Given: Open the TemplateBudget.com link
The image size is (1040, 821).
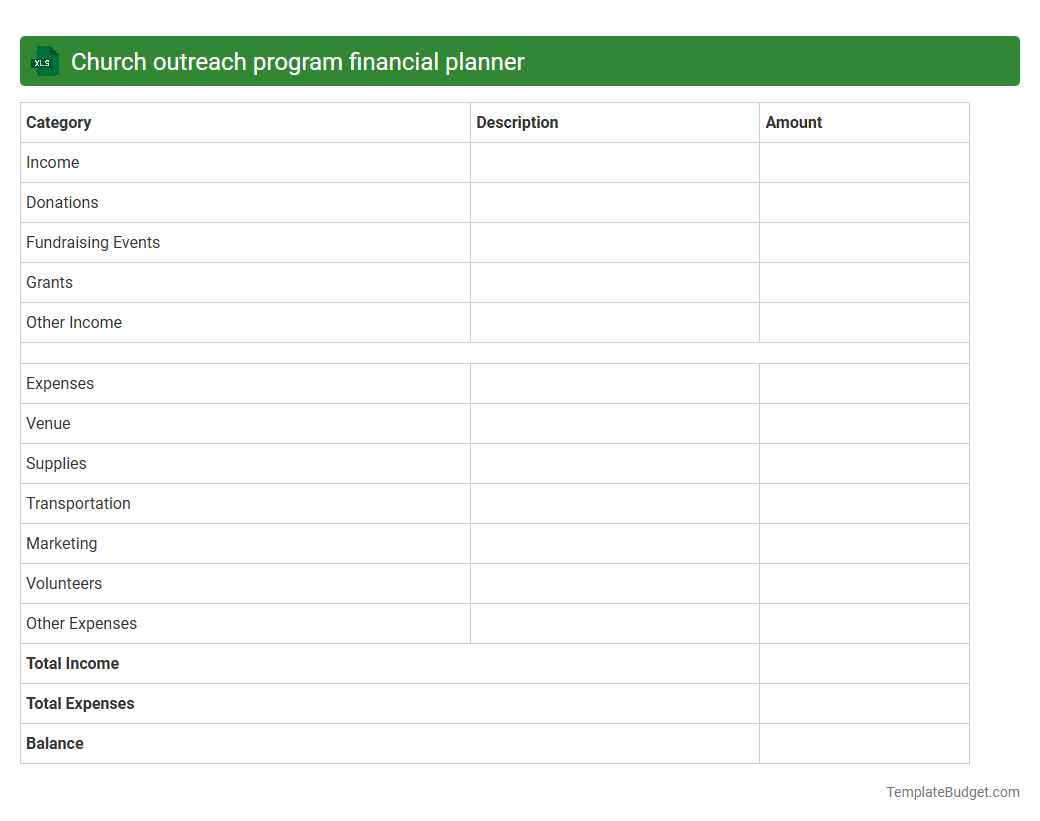Looking at the screenshot, I should [x=953, y=792].
